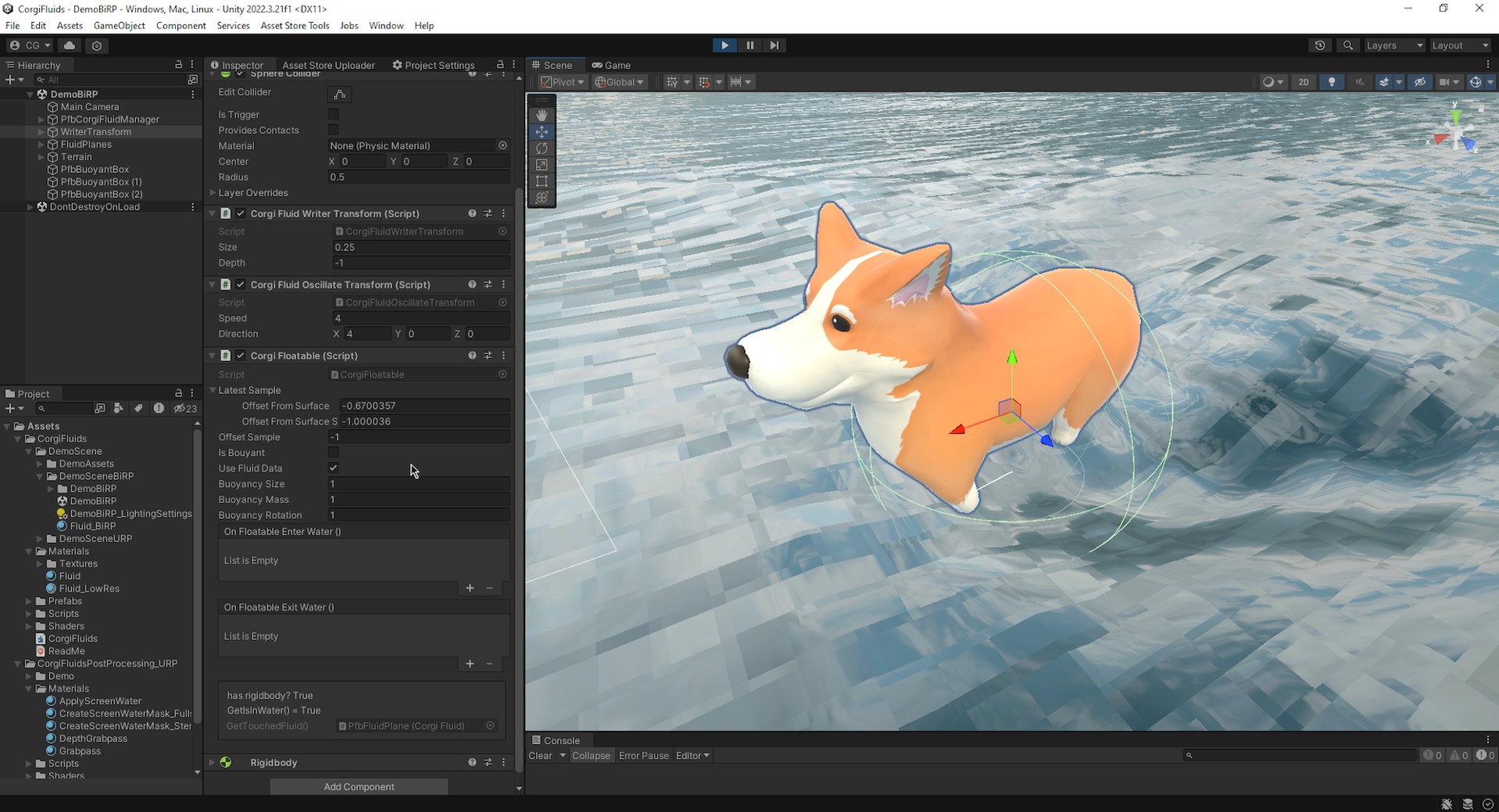This screenshot has width=1499, height=812.
Task: Lock the Inspector panel
Action: click(500, 65)
